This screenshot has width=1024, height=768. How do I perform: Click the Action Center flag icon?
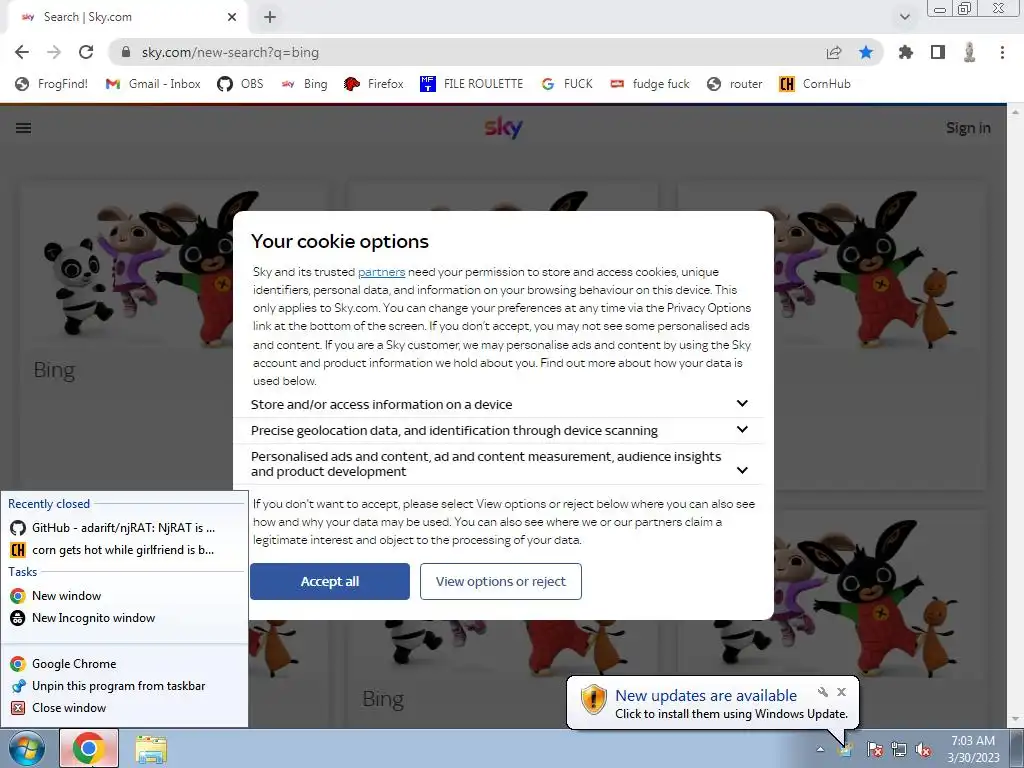[x=874, y=749]
